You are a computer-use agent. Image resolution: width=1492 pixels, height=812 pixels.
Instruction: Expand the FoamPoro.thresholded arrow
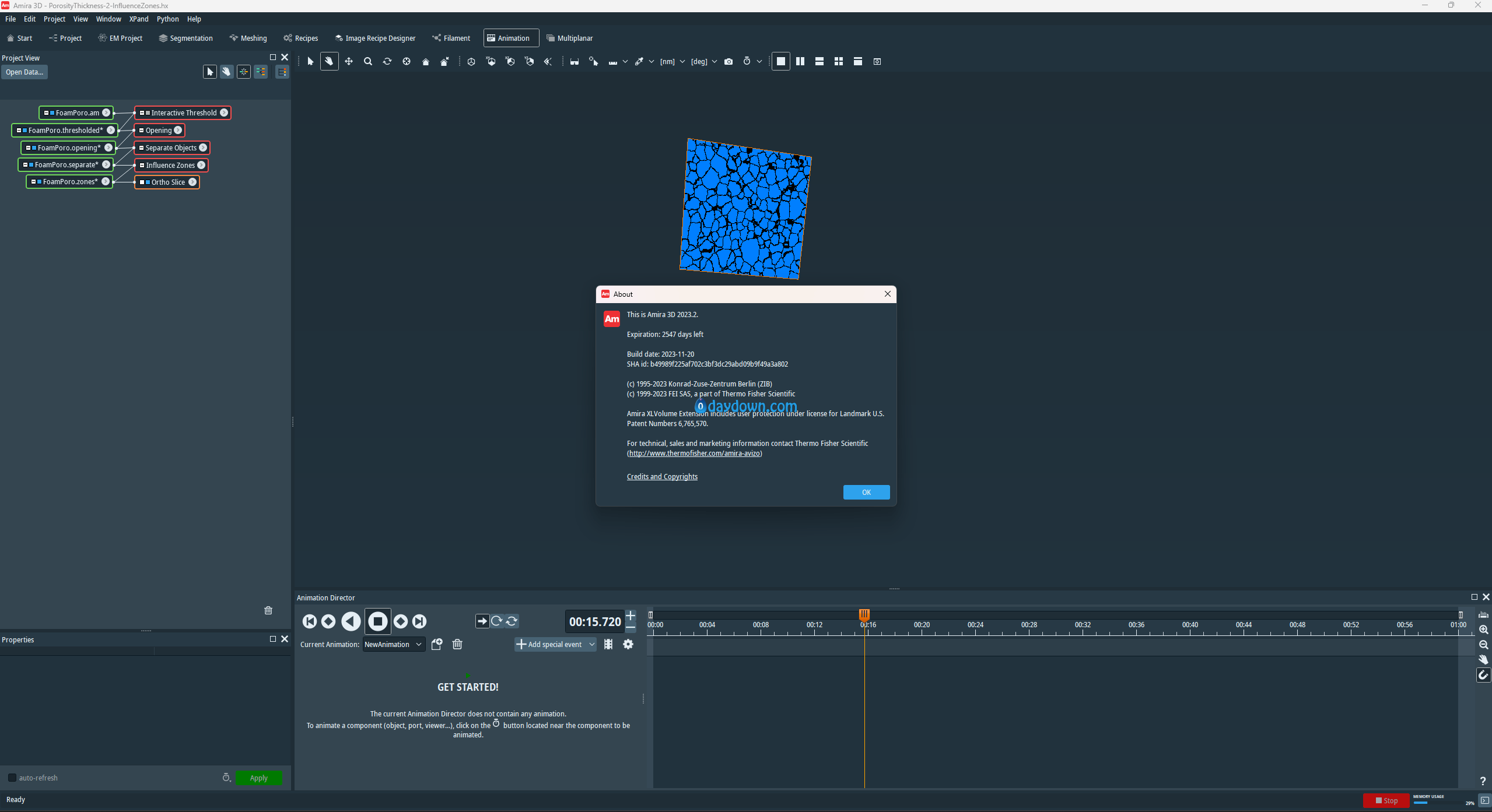[x=111, y=131]
